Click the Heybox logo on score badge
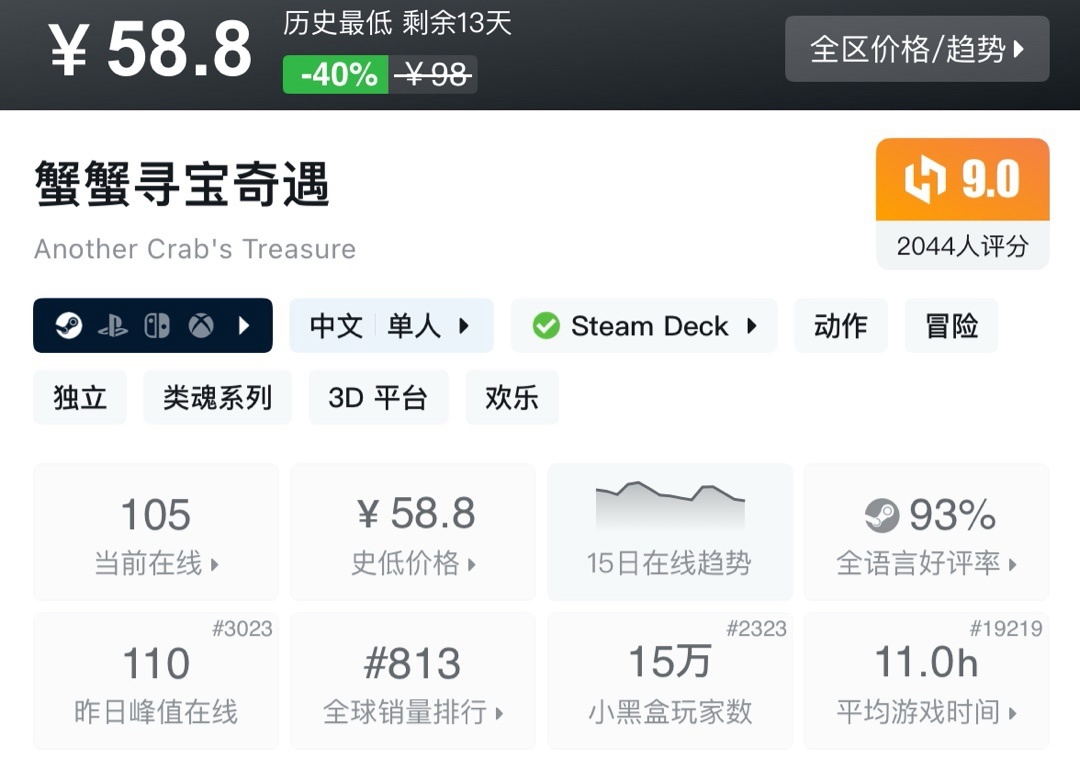The height and width of the screenshot is (759, 1080). [x=925, y=180]
